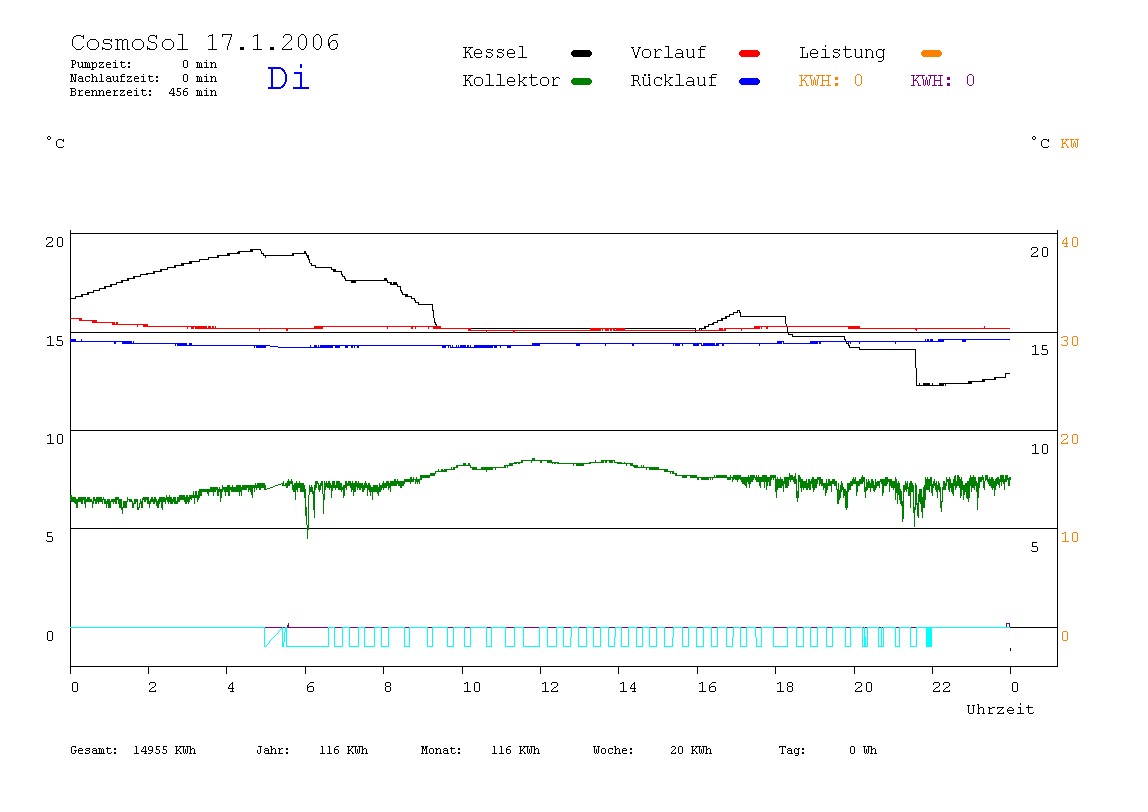Screen dimensions: 1148x812
Task: Click the 'Nachlaufzeit:' label
Action: [x=115, y=78]
